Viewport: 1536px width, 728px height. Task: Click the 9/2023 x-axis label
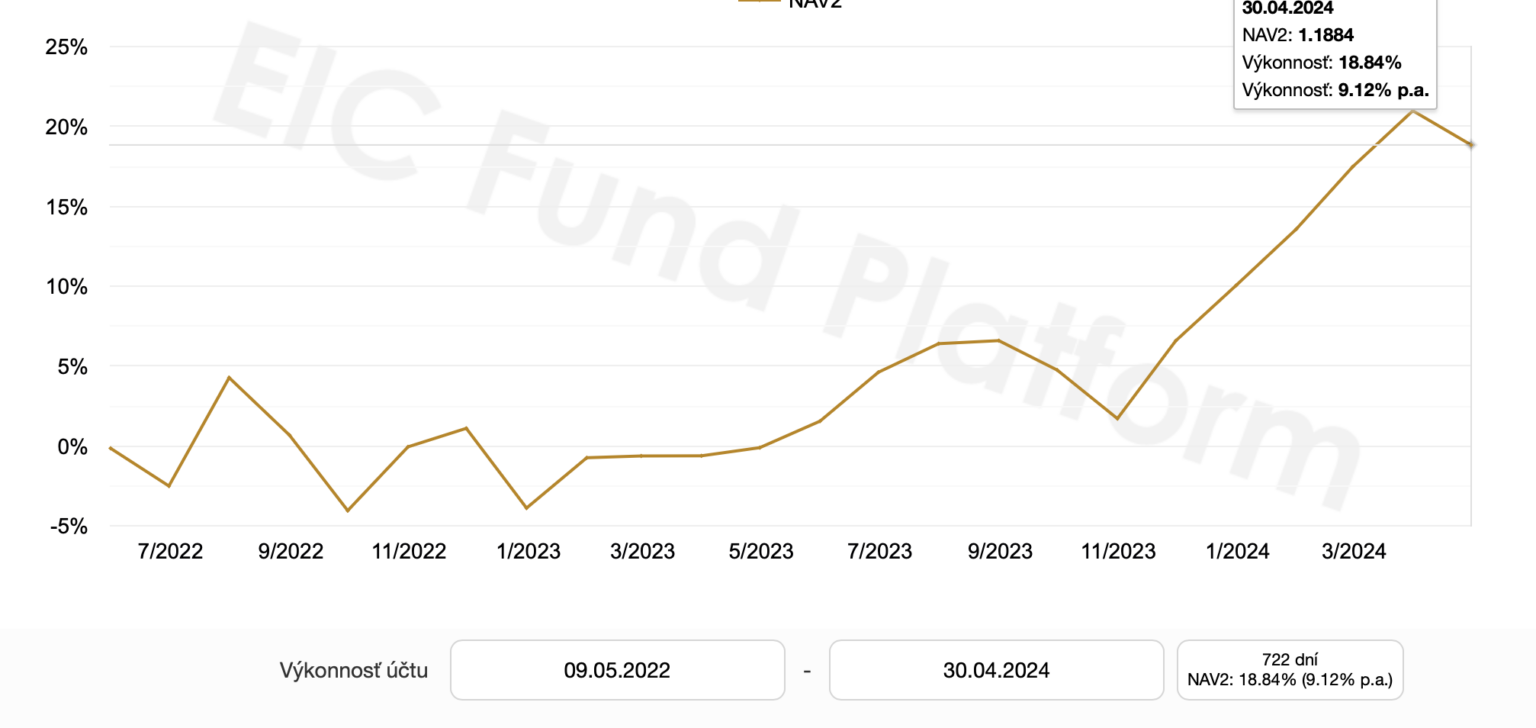(x=998, y=551)
